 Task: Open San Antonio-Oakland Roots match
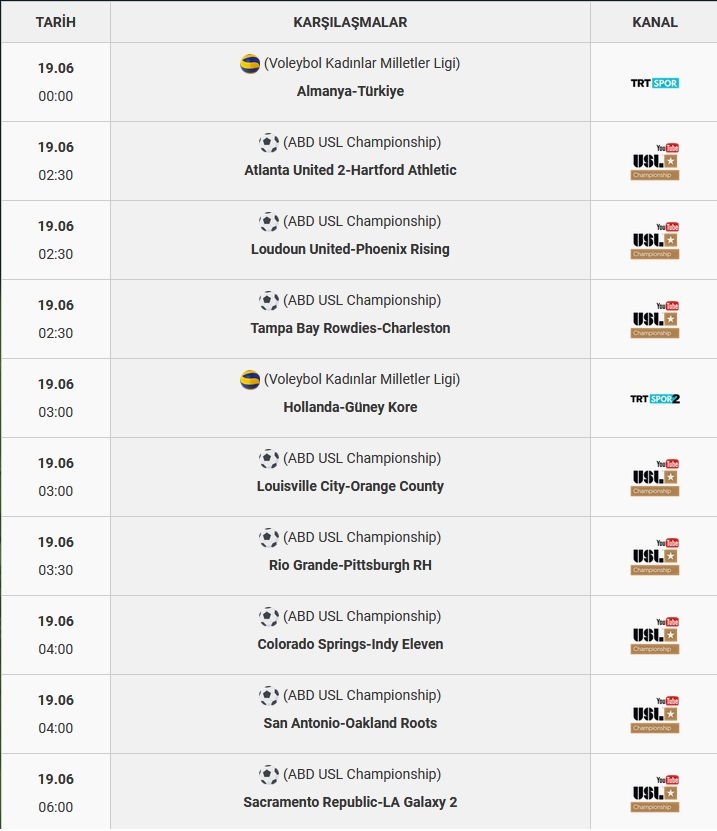pyautogui.click(x=350, y=723)
